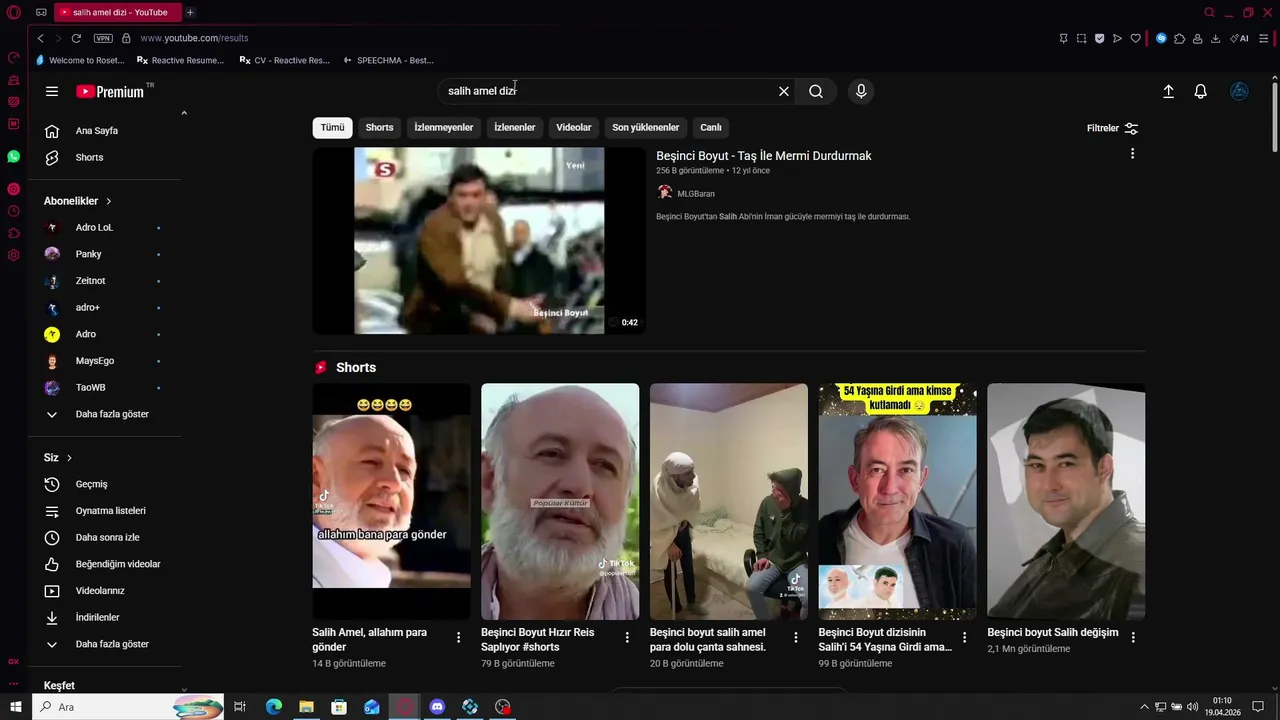
Task: Open Microsoft Edge from the taskbar
Action: coord(274,707)
